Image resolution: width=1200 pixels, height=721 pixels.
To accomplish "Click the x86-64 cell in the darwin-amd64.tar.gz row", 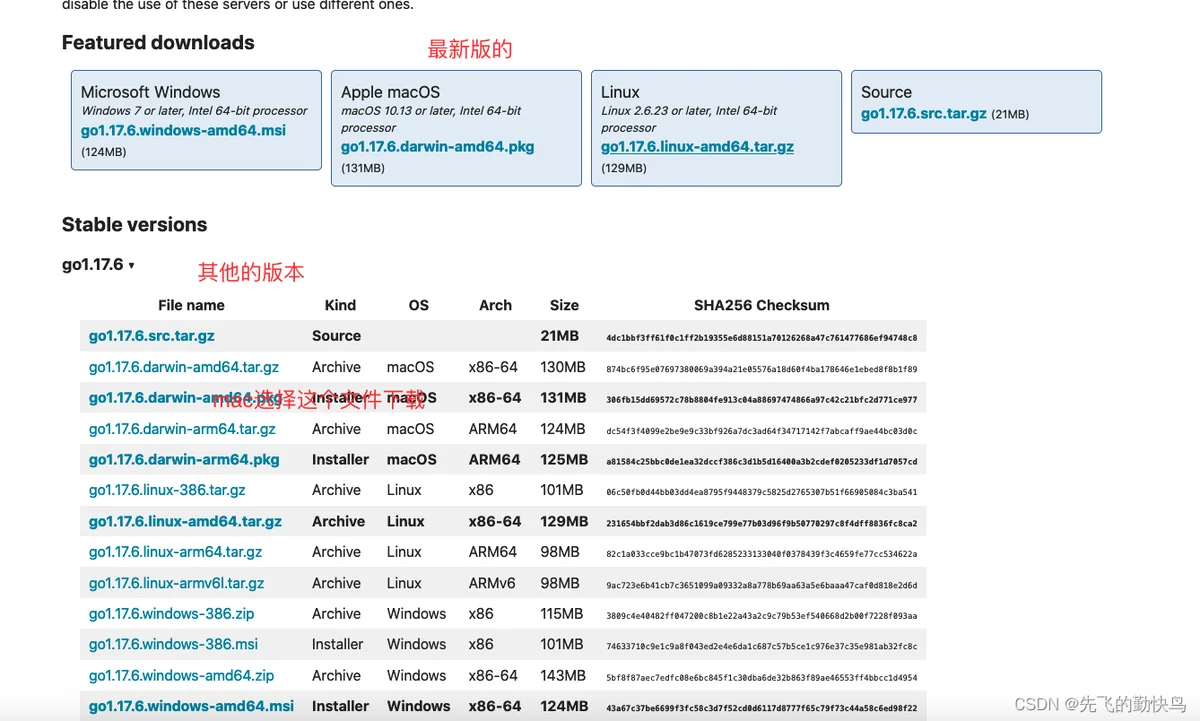I will coord(493,367).
